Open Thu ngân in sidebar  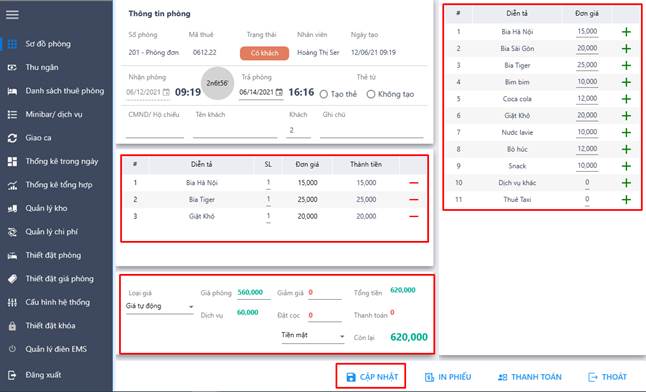42,67
